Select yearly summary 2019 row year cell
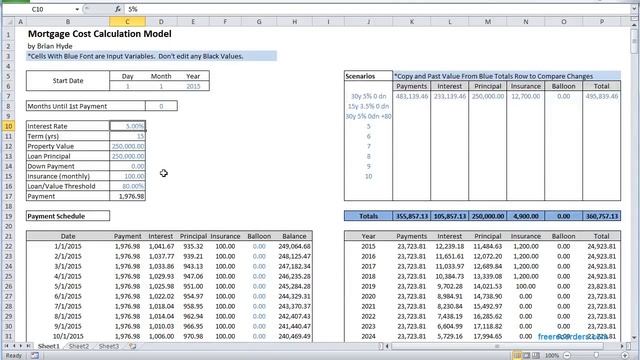640x360 pixels. tap(368, 287)
